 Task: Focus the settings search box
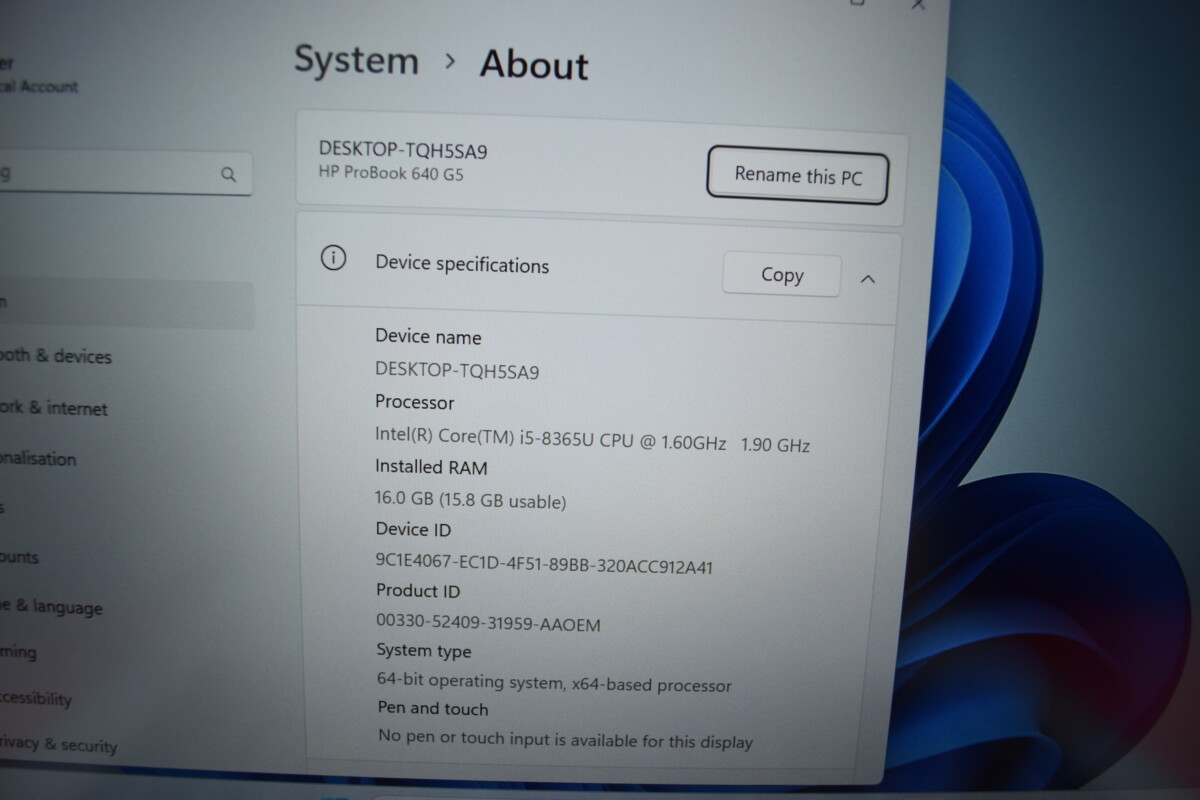(x=125, y=174)
